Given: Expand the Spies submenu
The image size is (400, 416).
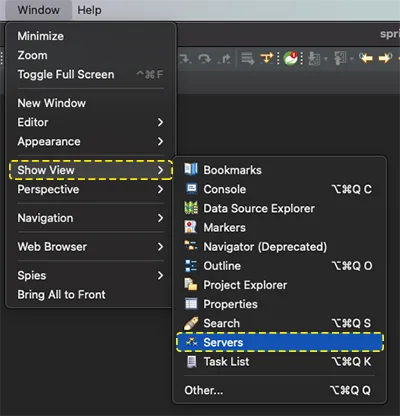Looking at the screenshot, I should 90,275.
